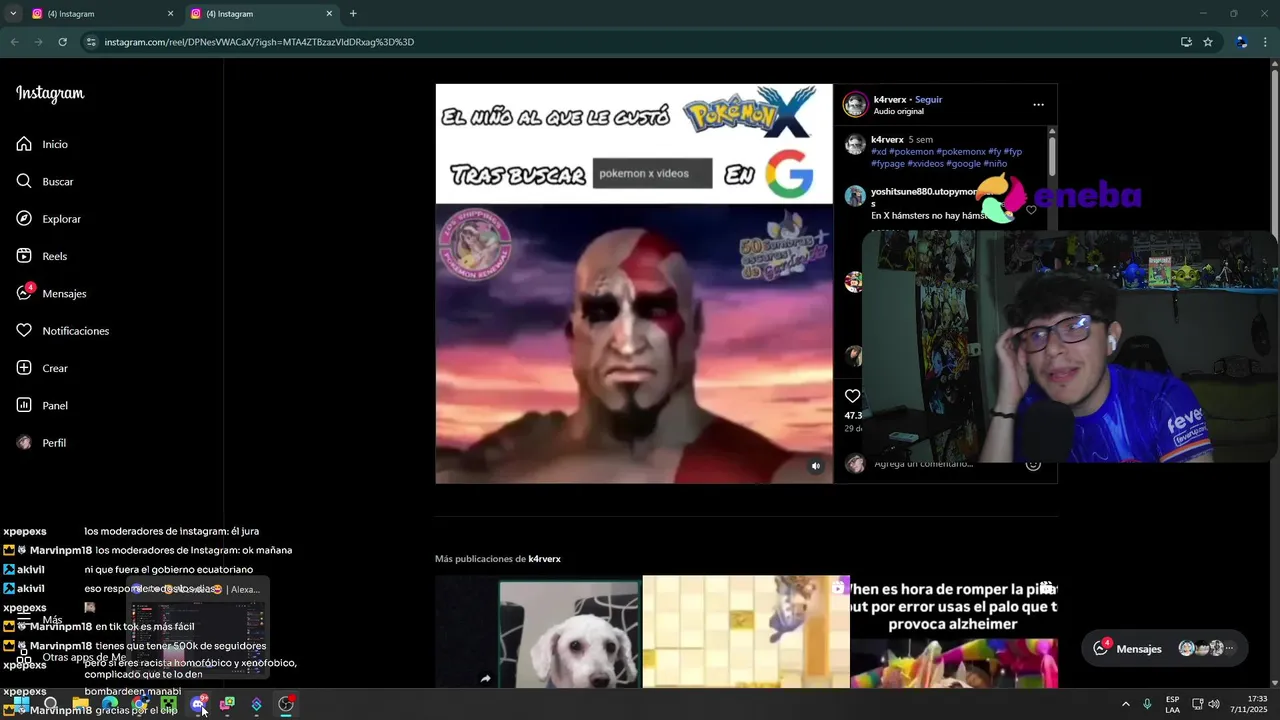The height and width of the screenshot is (720, 1280).
Task: Like the reel with the heart icon
Action: [x=852, y=396]
